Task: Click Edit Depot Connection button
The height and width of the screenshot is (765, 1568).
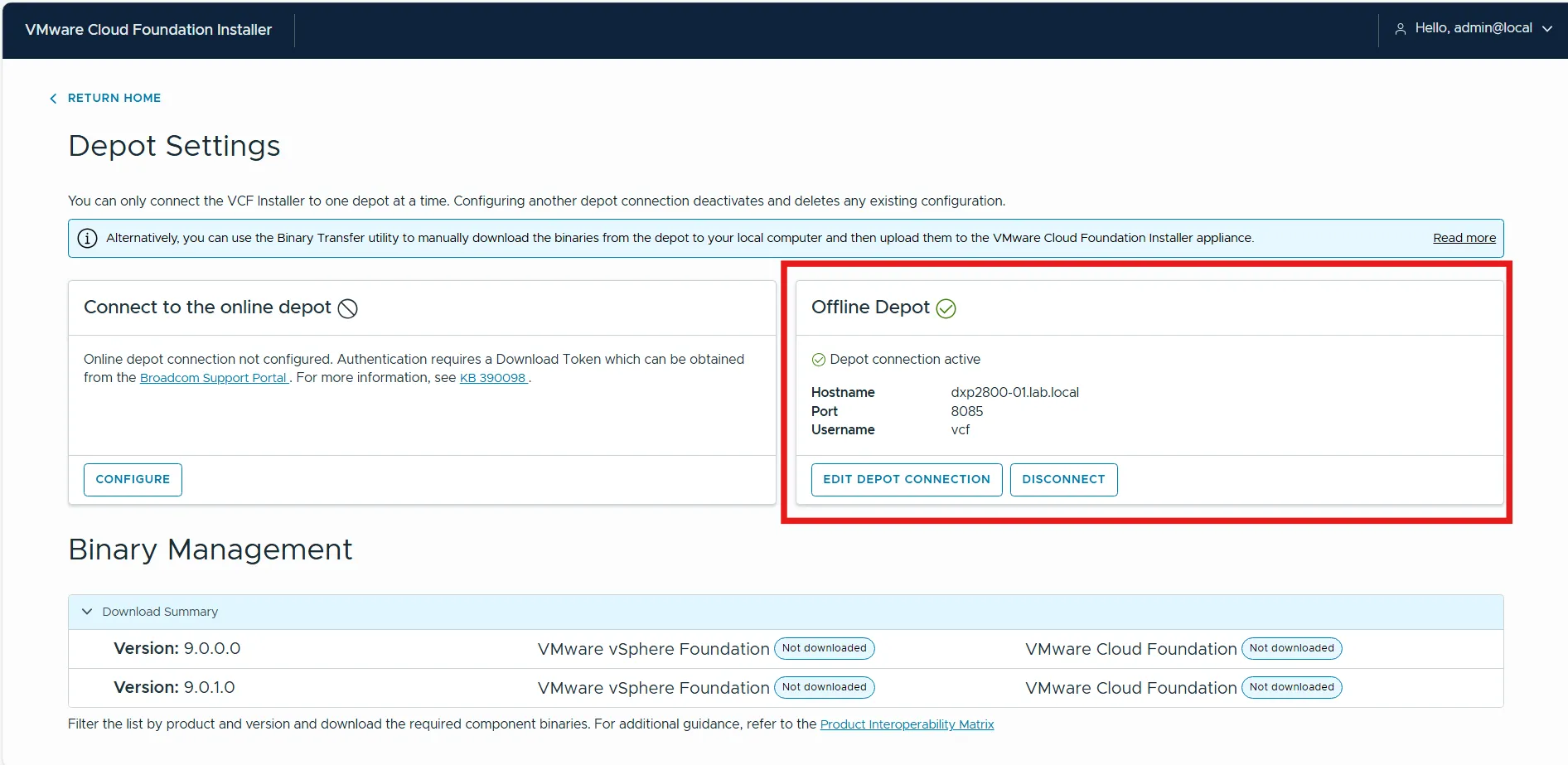Action: [x=906, y=480]
